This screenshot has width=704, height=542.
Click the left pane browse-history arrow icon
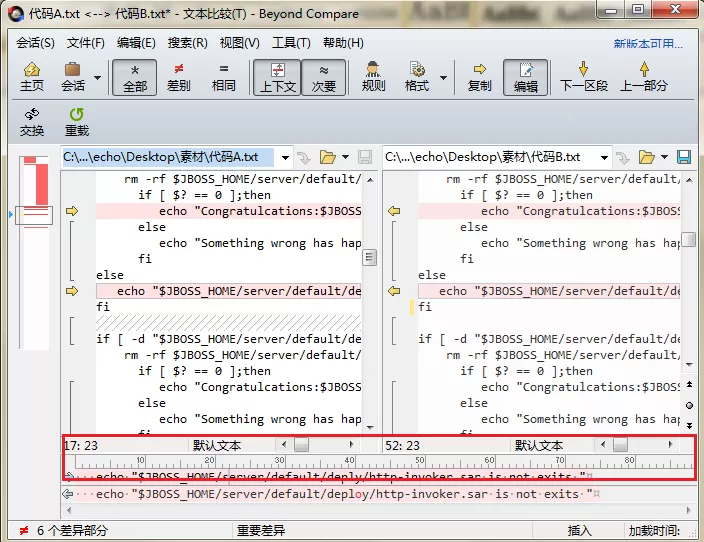tap(304, 158)
